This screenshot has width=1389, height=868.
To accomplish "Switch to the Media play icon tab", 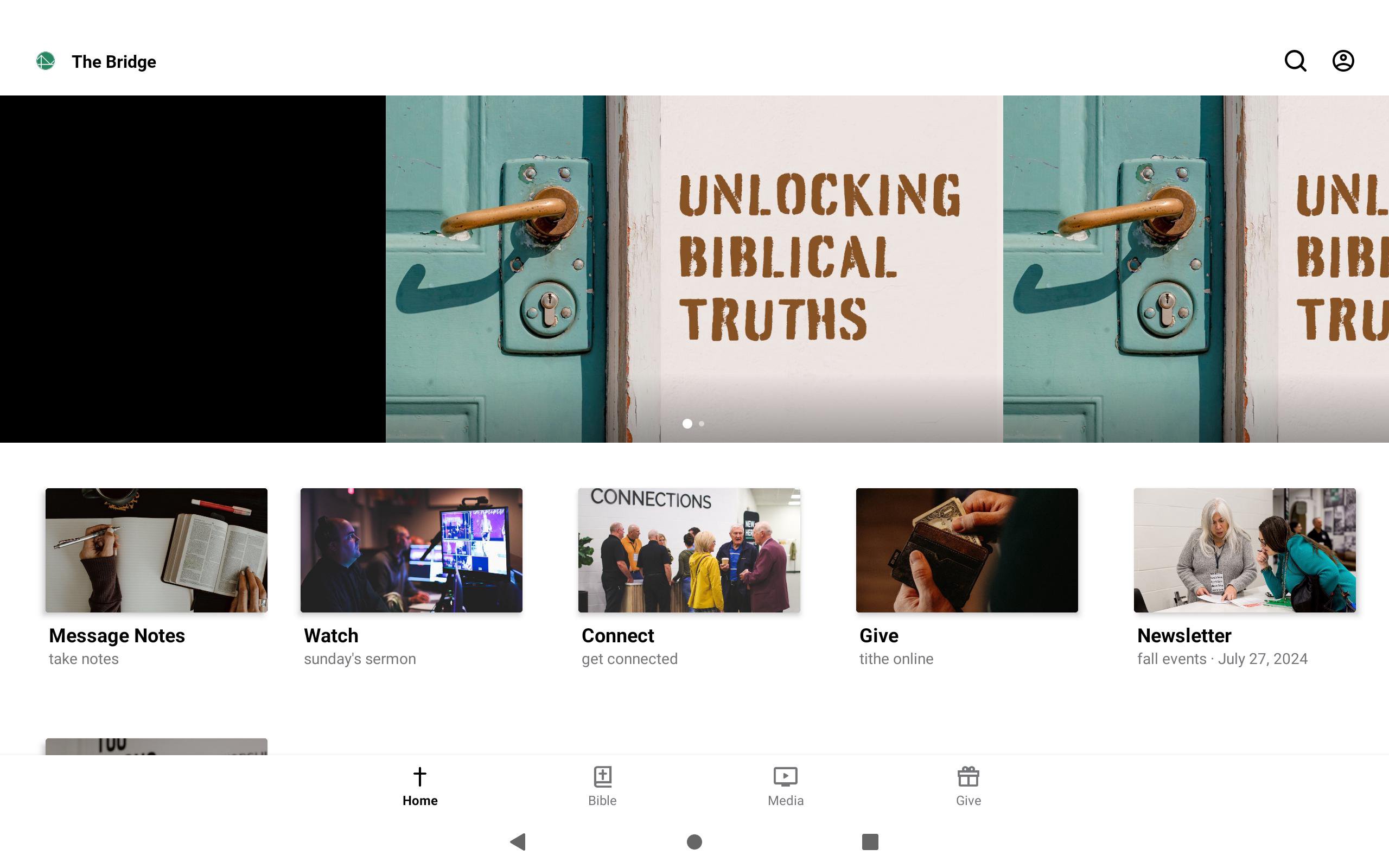I will click(x=785, y=776).
